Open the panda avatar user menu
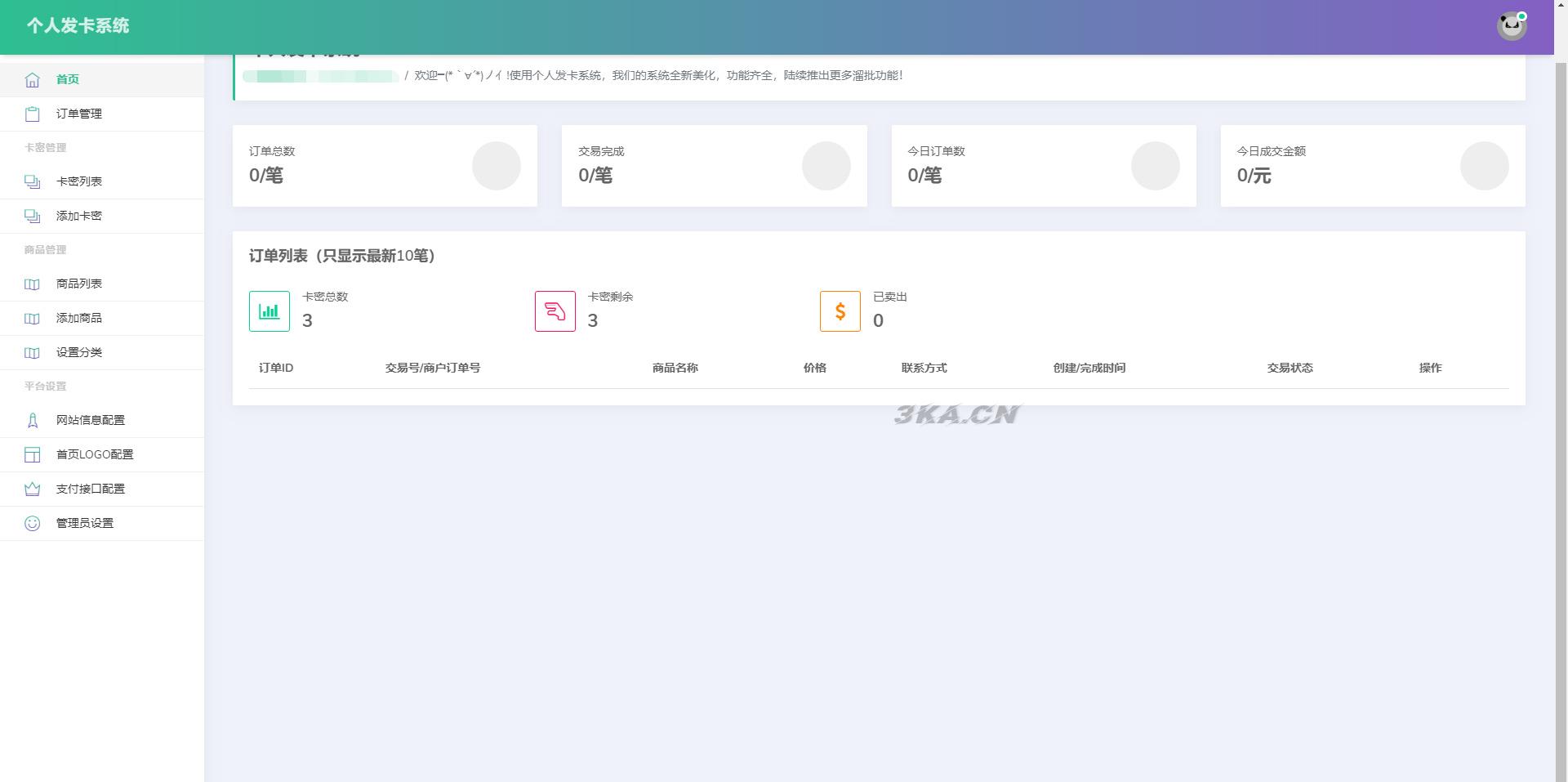 point(1511,26)
